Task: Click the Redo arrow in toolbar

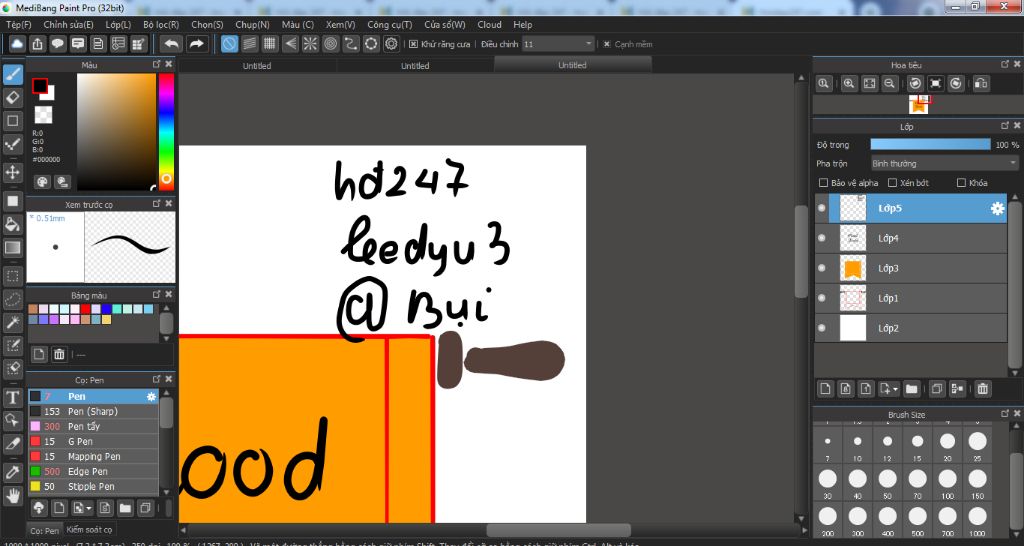Action: [x=196, y=44]
